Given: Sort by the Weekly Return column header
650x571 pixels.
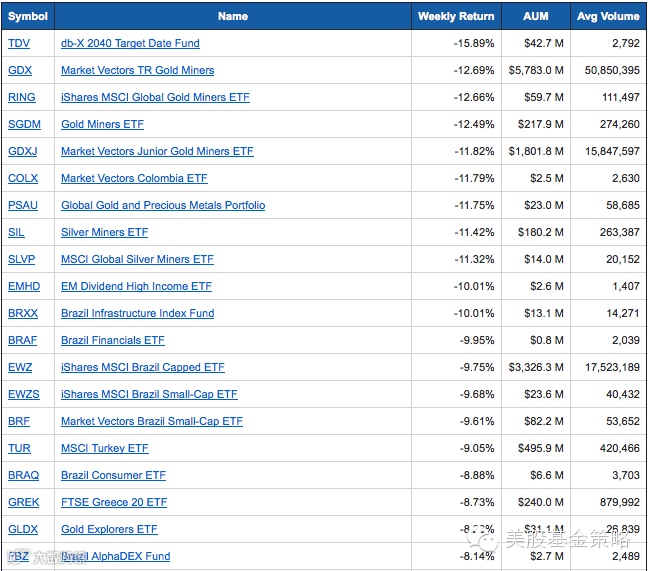Looking at the screenshot, I should pos(456,16).
